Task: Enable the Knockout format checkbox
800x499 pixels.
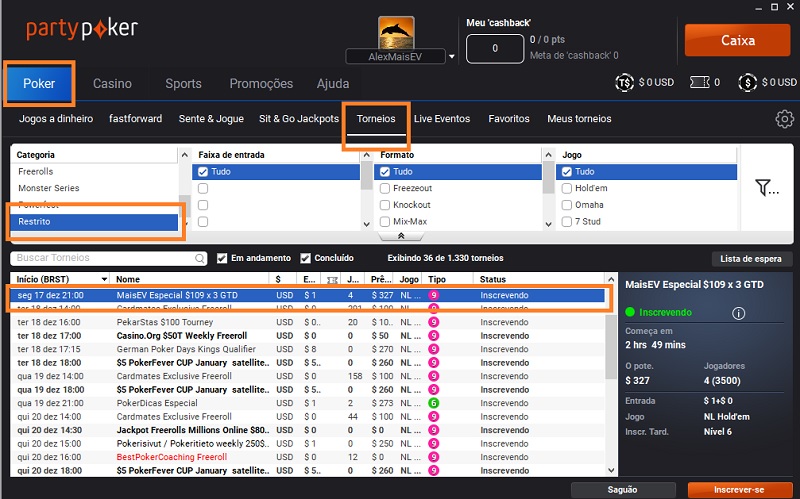Action: pyautogui.click(x=385, y=205)
